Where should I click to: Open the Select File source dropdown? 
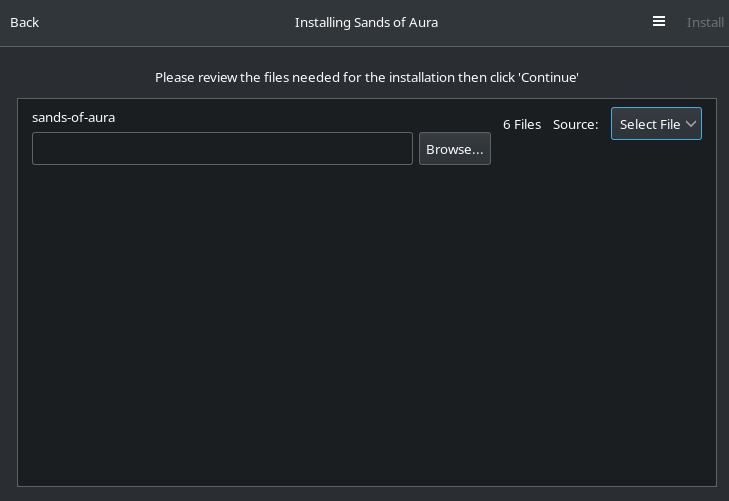[x=656, y=124]
